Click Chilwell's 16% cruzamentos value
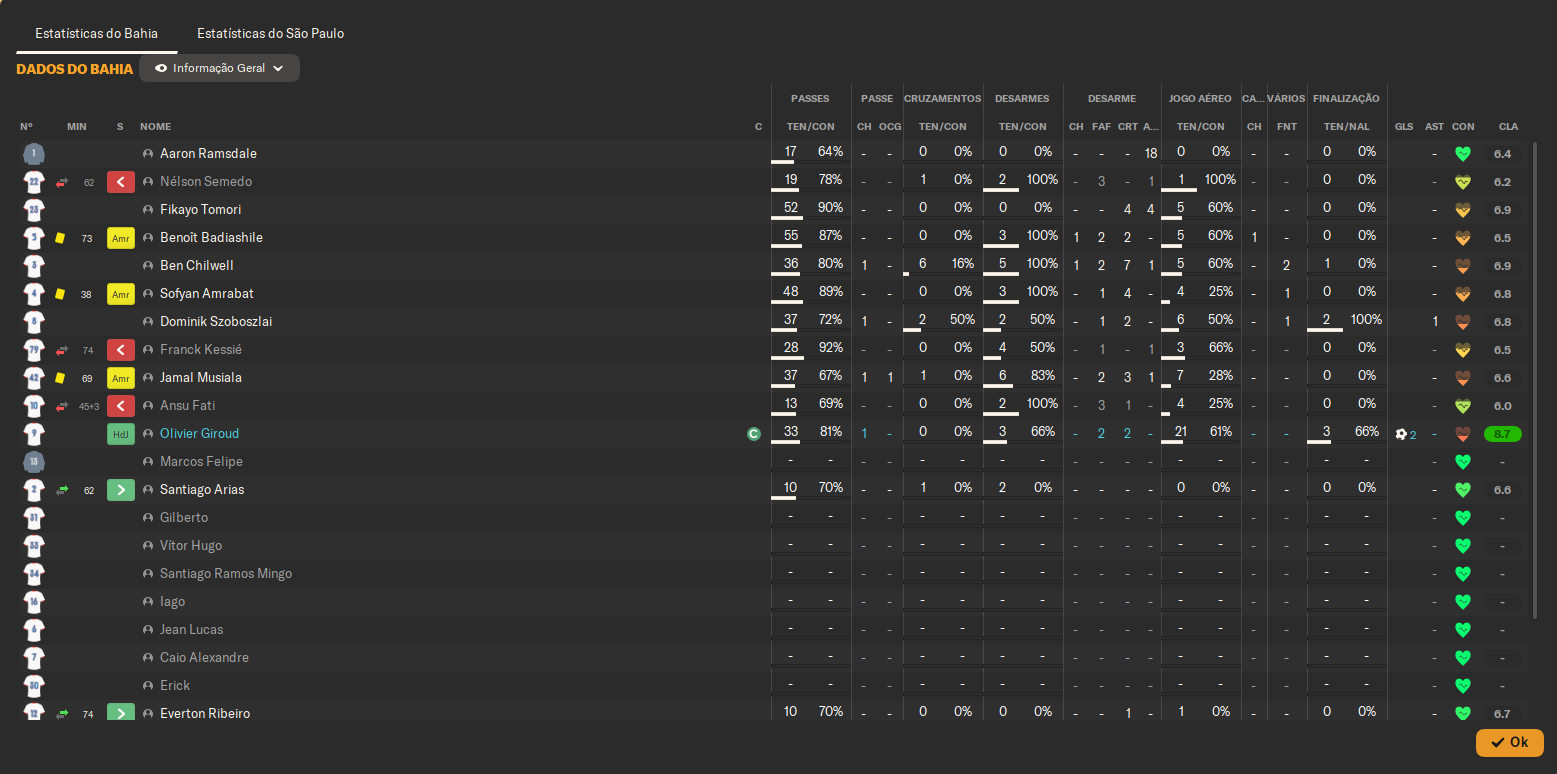This screenshot has width=1557, height=774. (962, 263)
